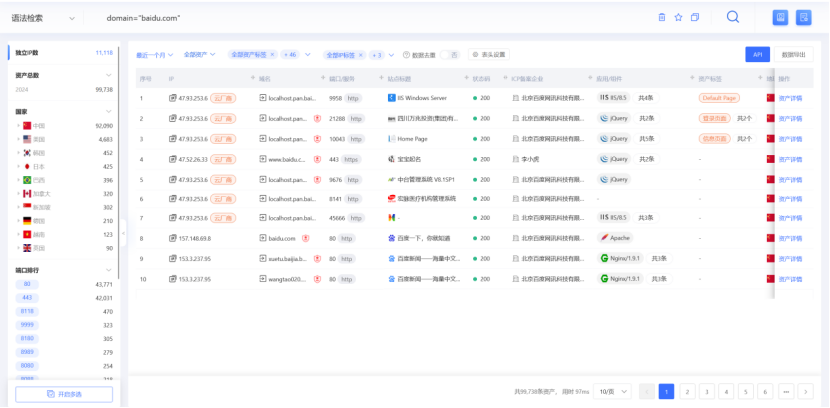
Task: Collapse the left sidebar using the handle
Action: [x=123, y=233]
